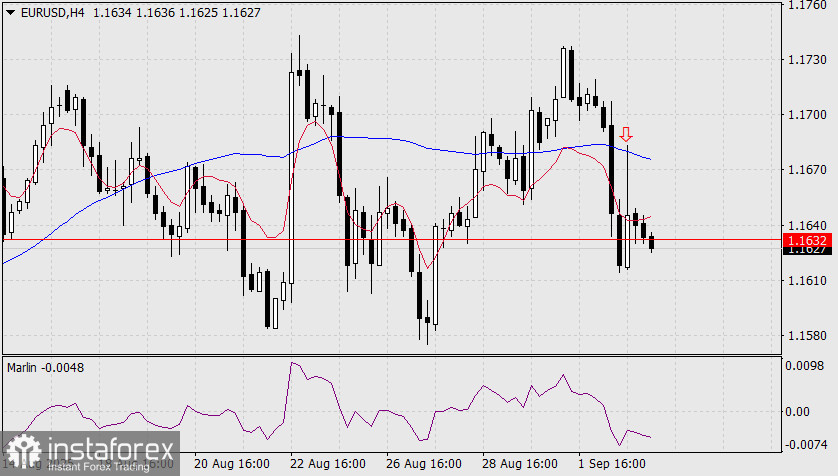The width and height of the screenshot is (838, 476).
Task: Click the 1.1610 price axis label
Action: point(808,280)
